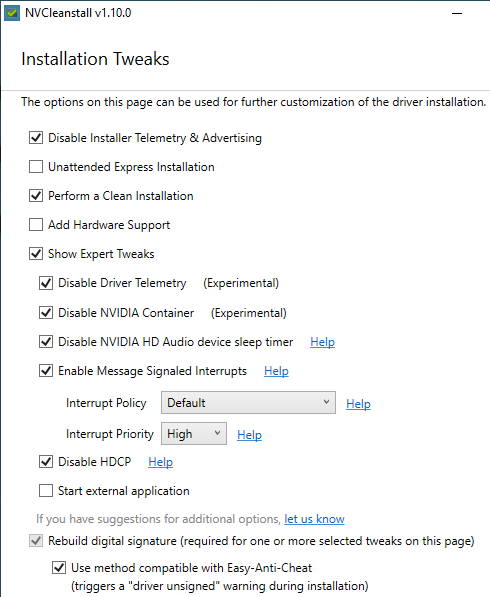Open Help link next to Message Signaled Interrupts
The width and height of the screenshot is (490, 597).
click(x=276, y=371)
